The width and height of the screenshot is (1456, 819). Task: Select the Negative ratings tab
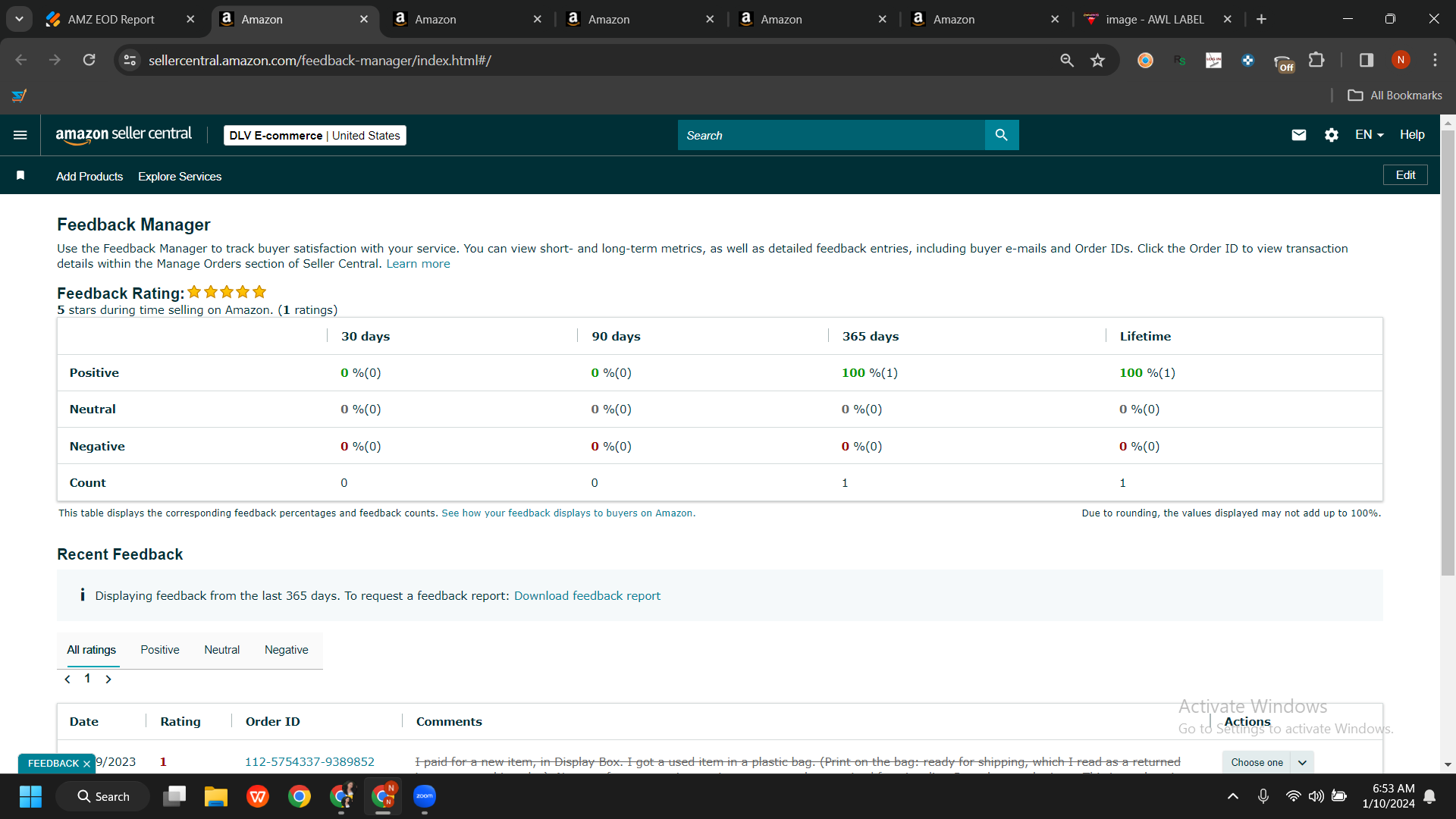click(287, 650)
